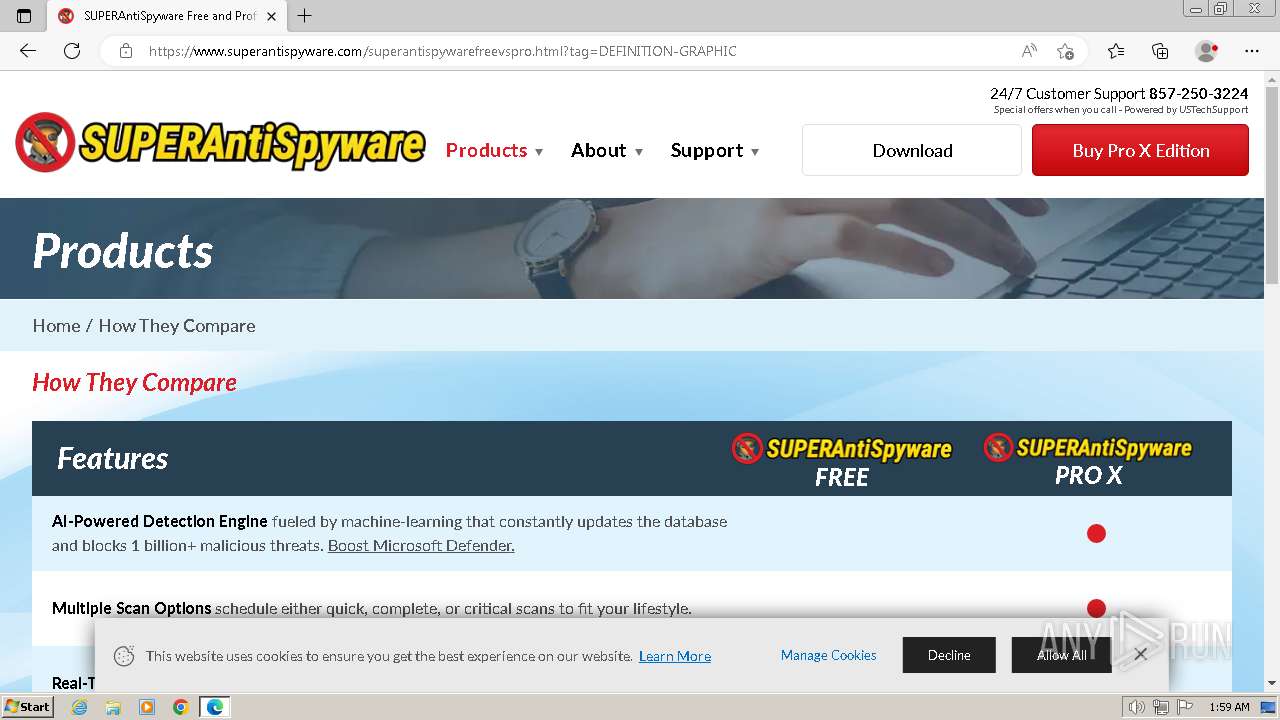
Task: Open Edge Settings and more menu
Action: [x=1252, y=51]
